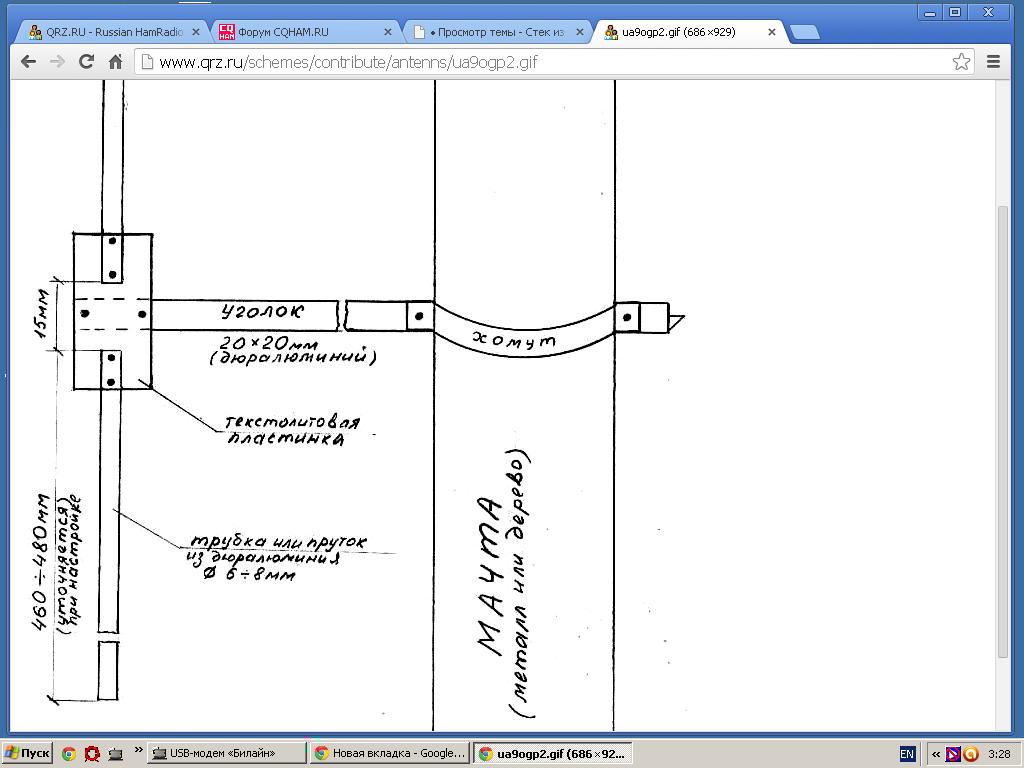Reload the current page
This screenshot has height=768, width=1024.
87,62
